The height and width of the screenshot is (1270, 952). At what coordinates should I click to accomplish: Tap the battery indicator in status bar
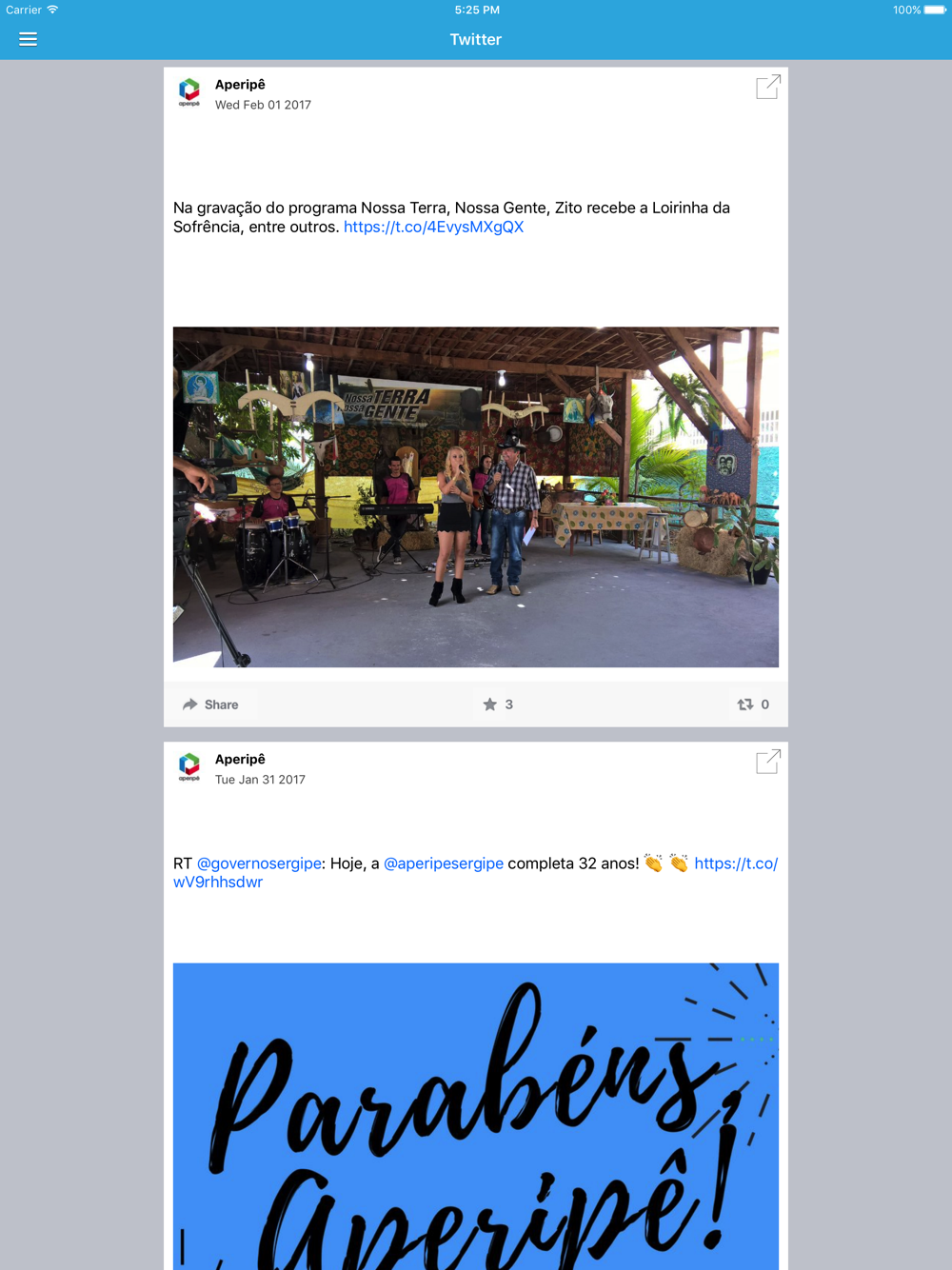(935, 10)
